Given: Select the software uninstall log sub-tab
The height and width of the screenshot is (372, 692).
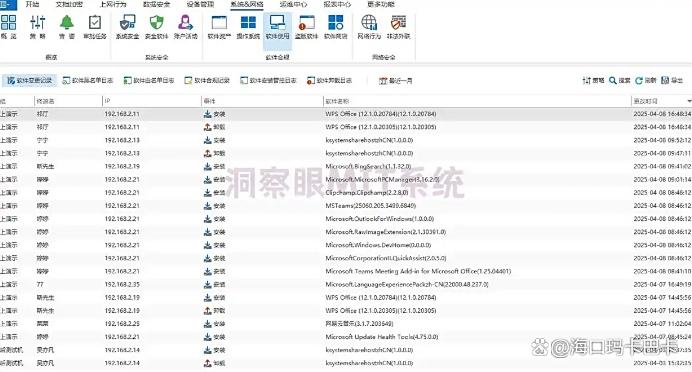Looking at the screenshot, I should pos(330,81).
